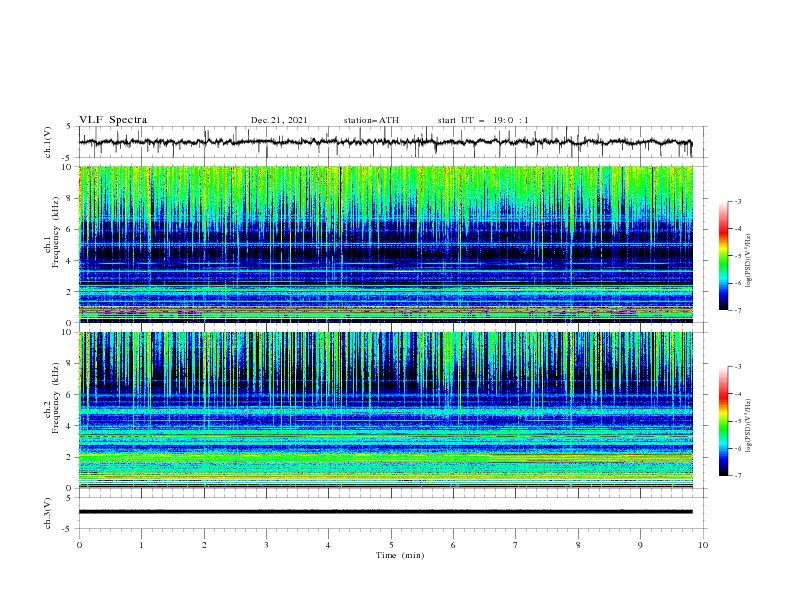Click the "-7" tick on ch.2 colorbar
Image resolution: width=792 pixels, height=612 pixels.
coord(737,476)
